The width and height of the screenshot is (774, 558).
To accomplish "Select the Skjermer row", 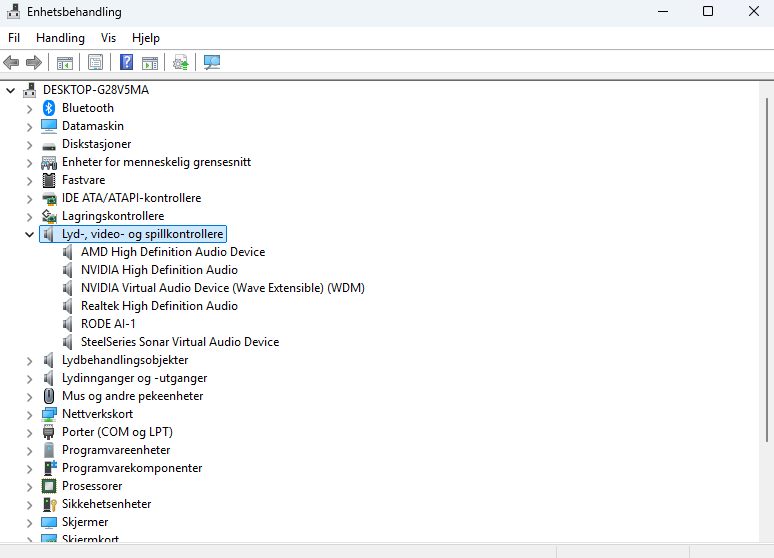I will pos(85,522).
